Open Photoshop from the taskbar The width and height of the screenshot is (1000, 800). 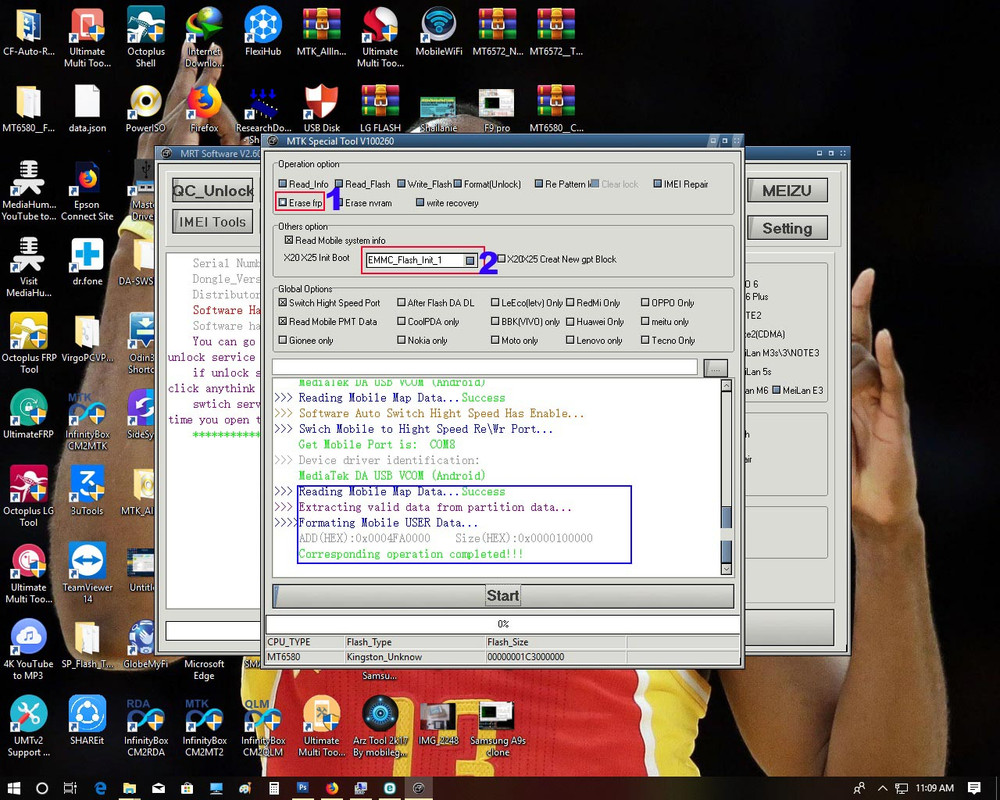(x=303, y=788)
